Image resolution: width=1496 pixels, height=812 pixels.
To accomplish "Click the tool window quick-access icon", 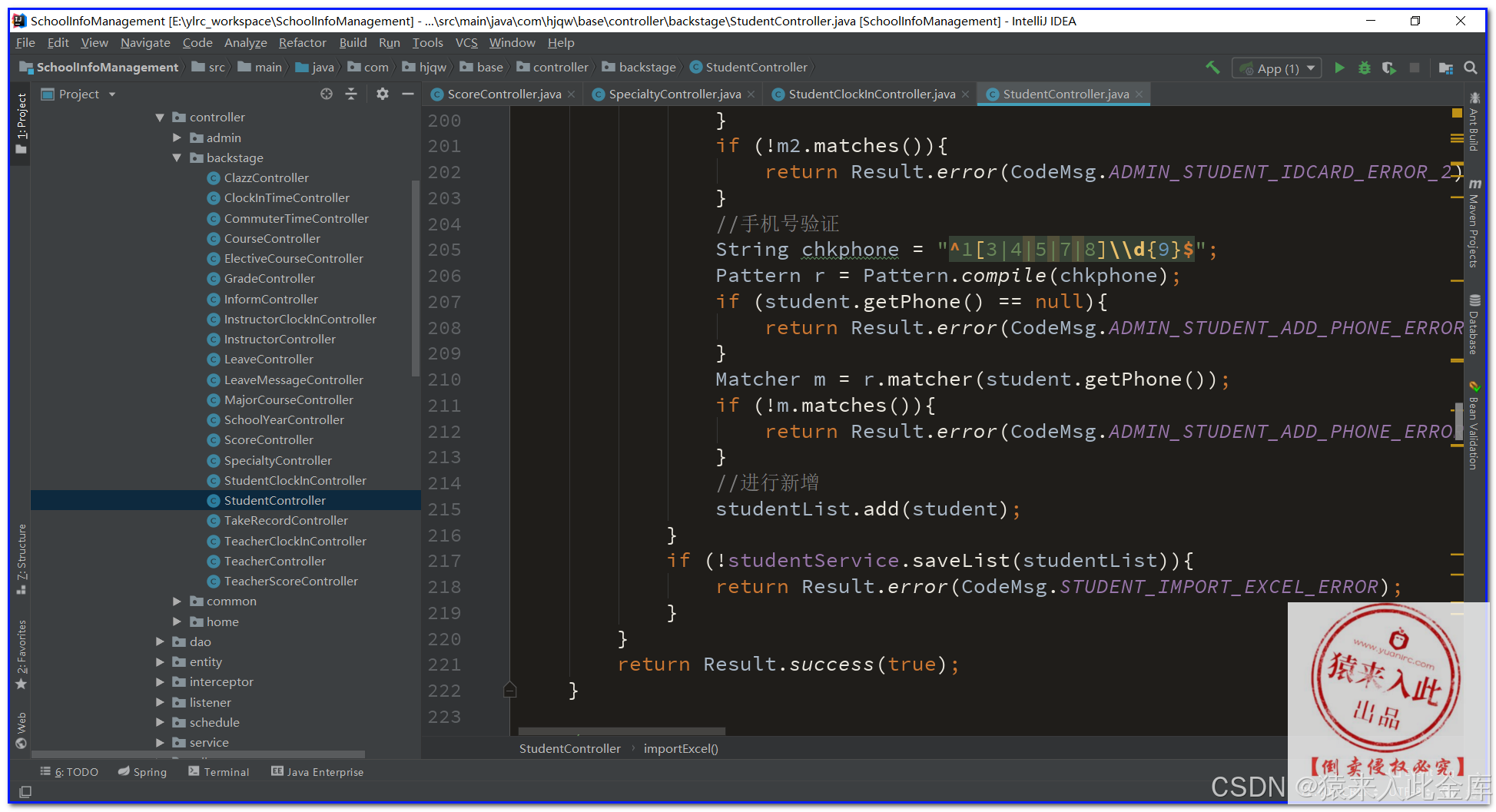I will (x=25, y=791).
